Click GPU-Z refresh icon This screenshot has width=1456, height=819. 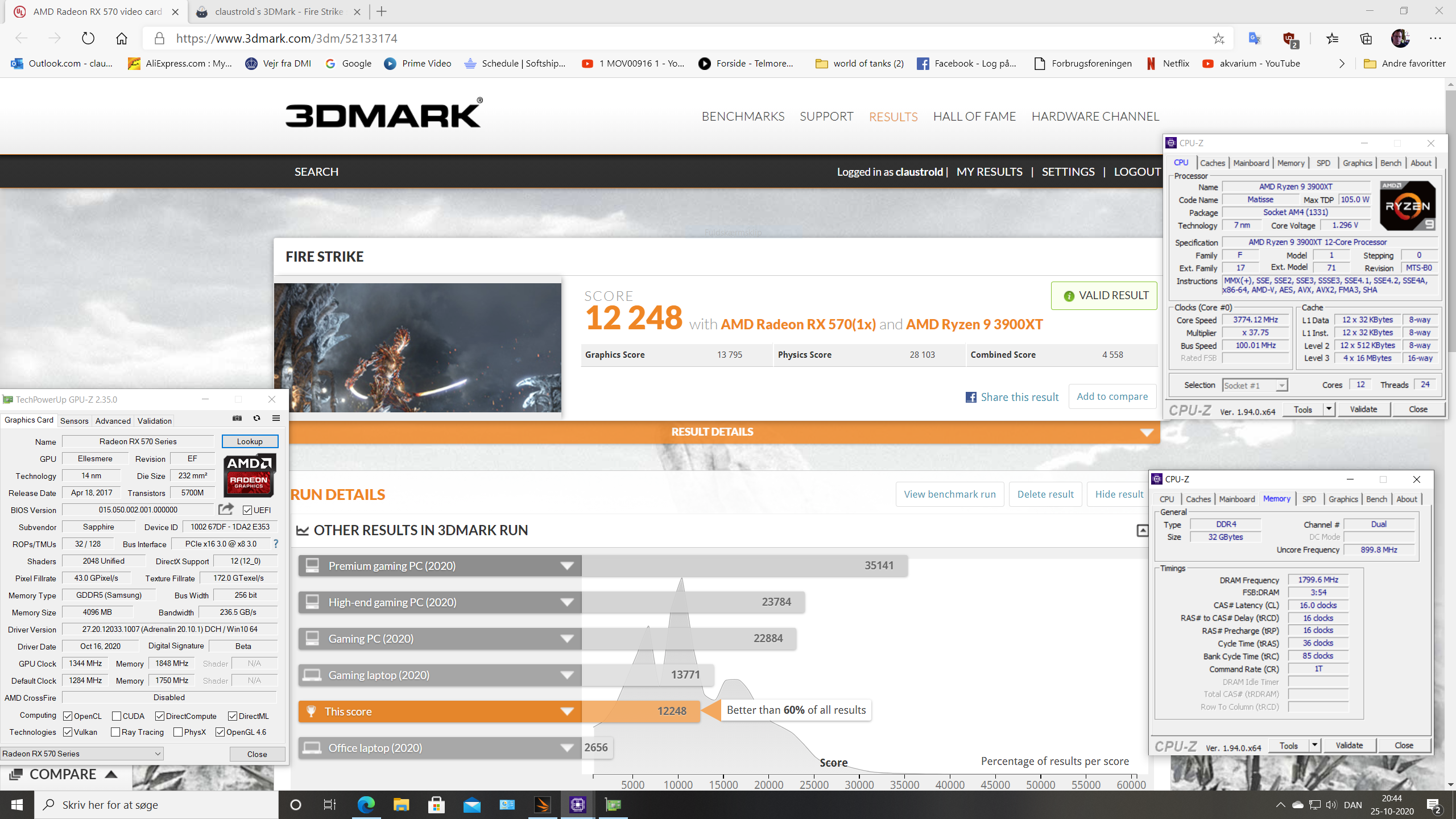257,418
